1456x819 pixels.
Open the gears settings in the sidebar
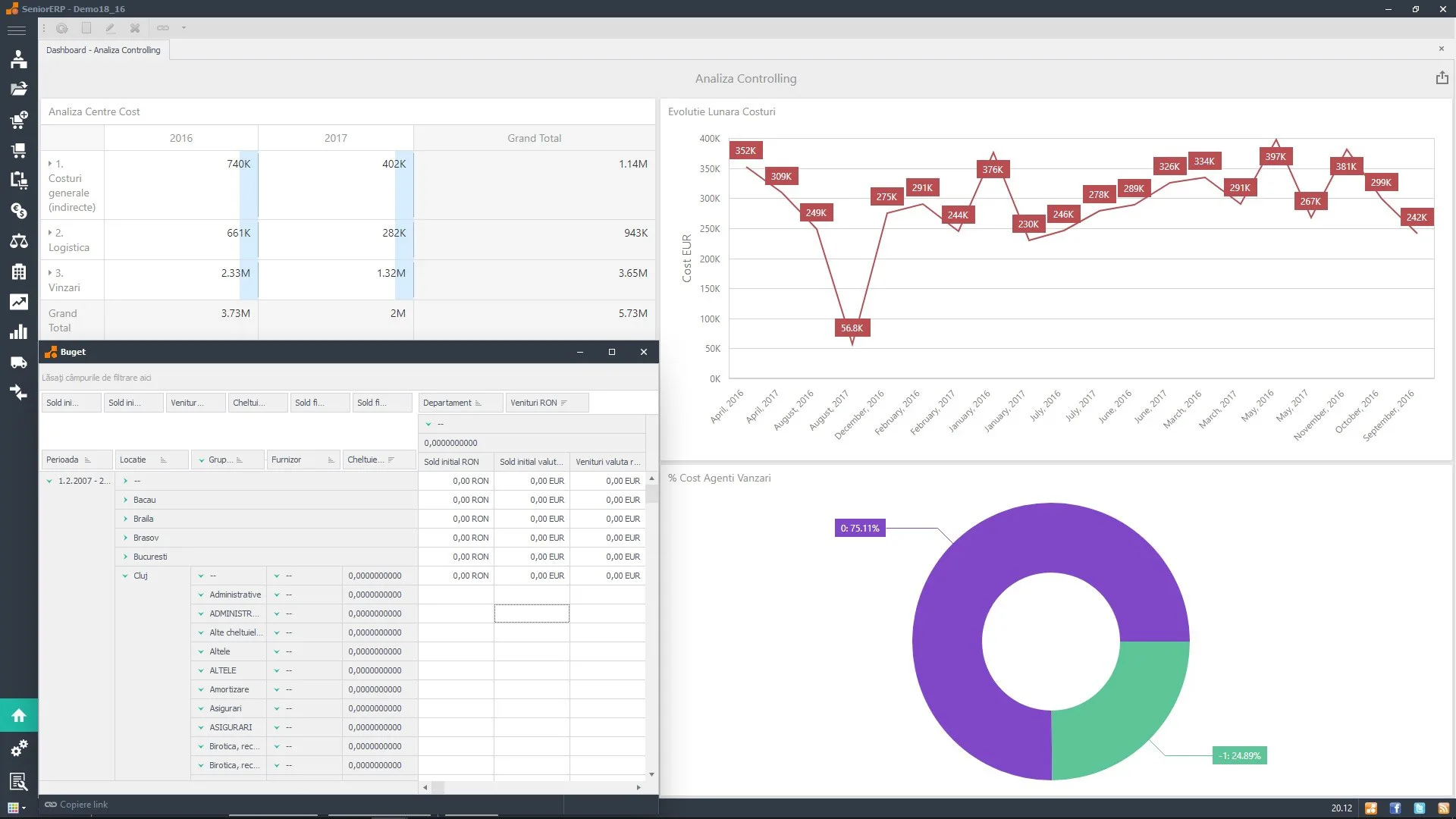(18, 748)
